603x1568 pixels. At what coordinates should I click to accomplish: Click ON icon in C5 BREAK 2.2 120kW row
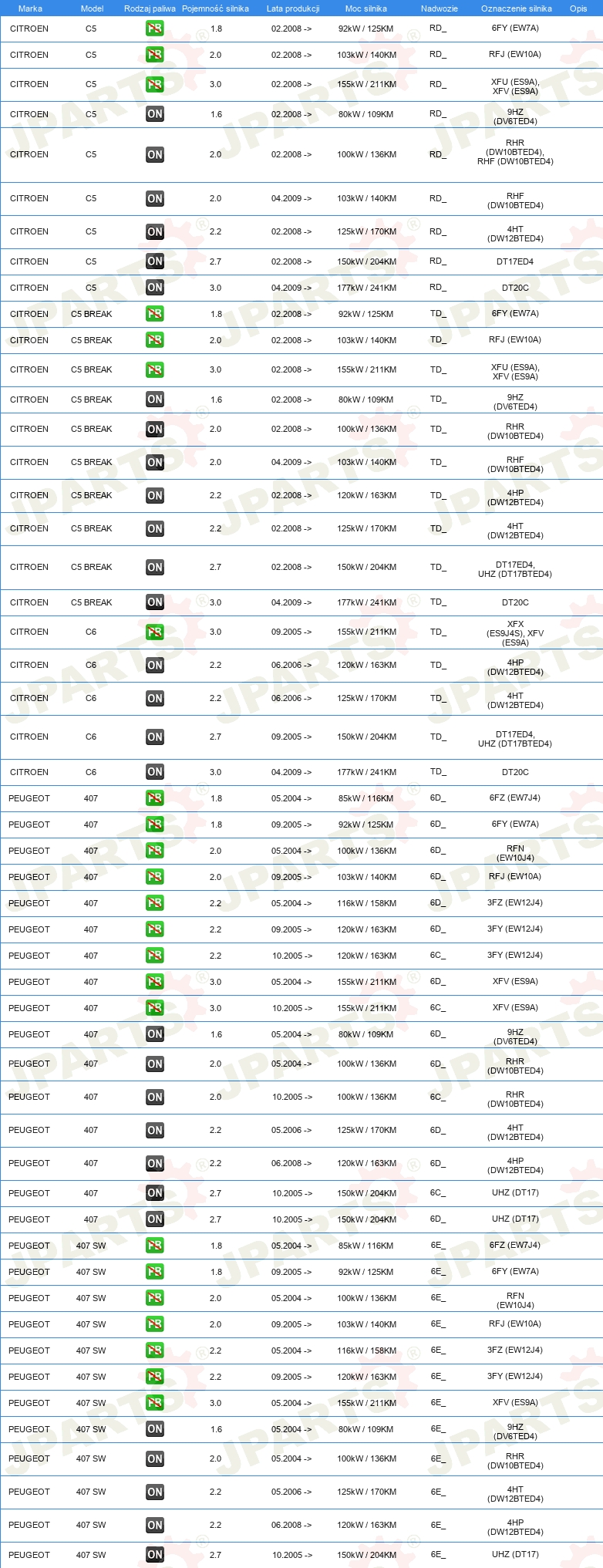click(x=155, y=495)
